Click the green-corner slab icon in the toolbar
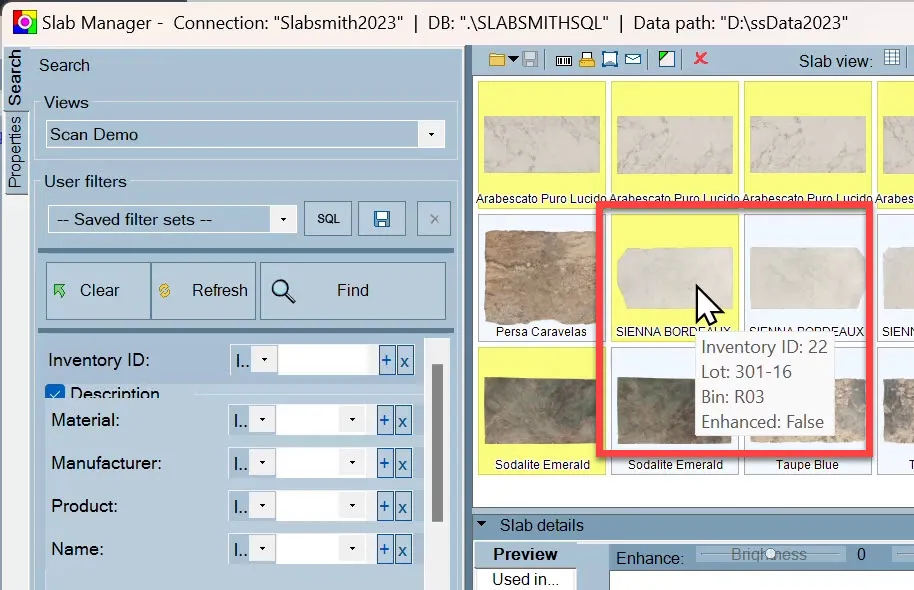914x590 pixels. (x=667, y=59)
